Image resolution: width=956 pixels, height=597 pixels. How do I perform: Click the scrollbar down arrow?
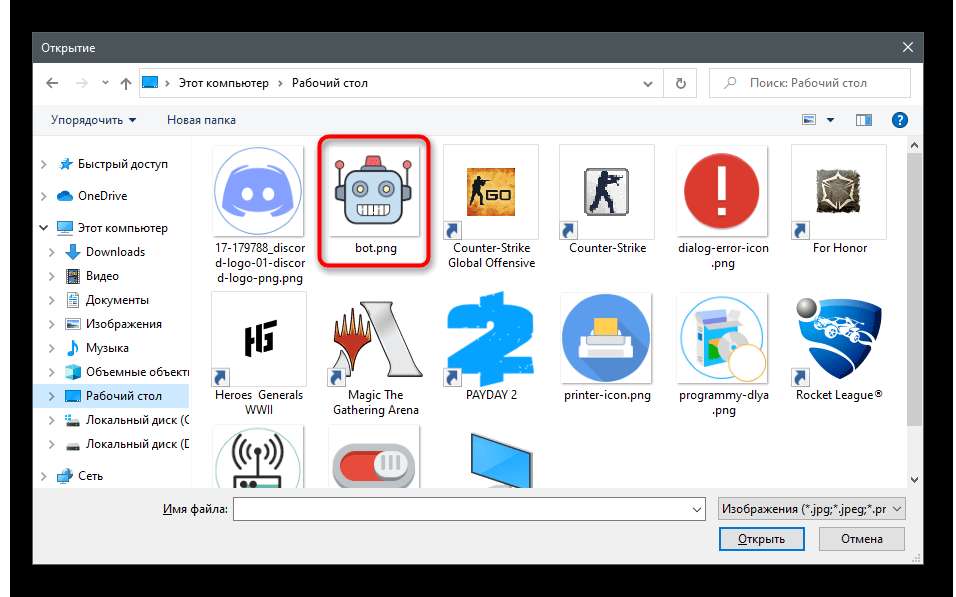tap(914, 479)
